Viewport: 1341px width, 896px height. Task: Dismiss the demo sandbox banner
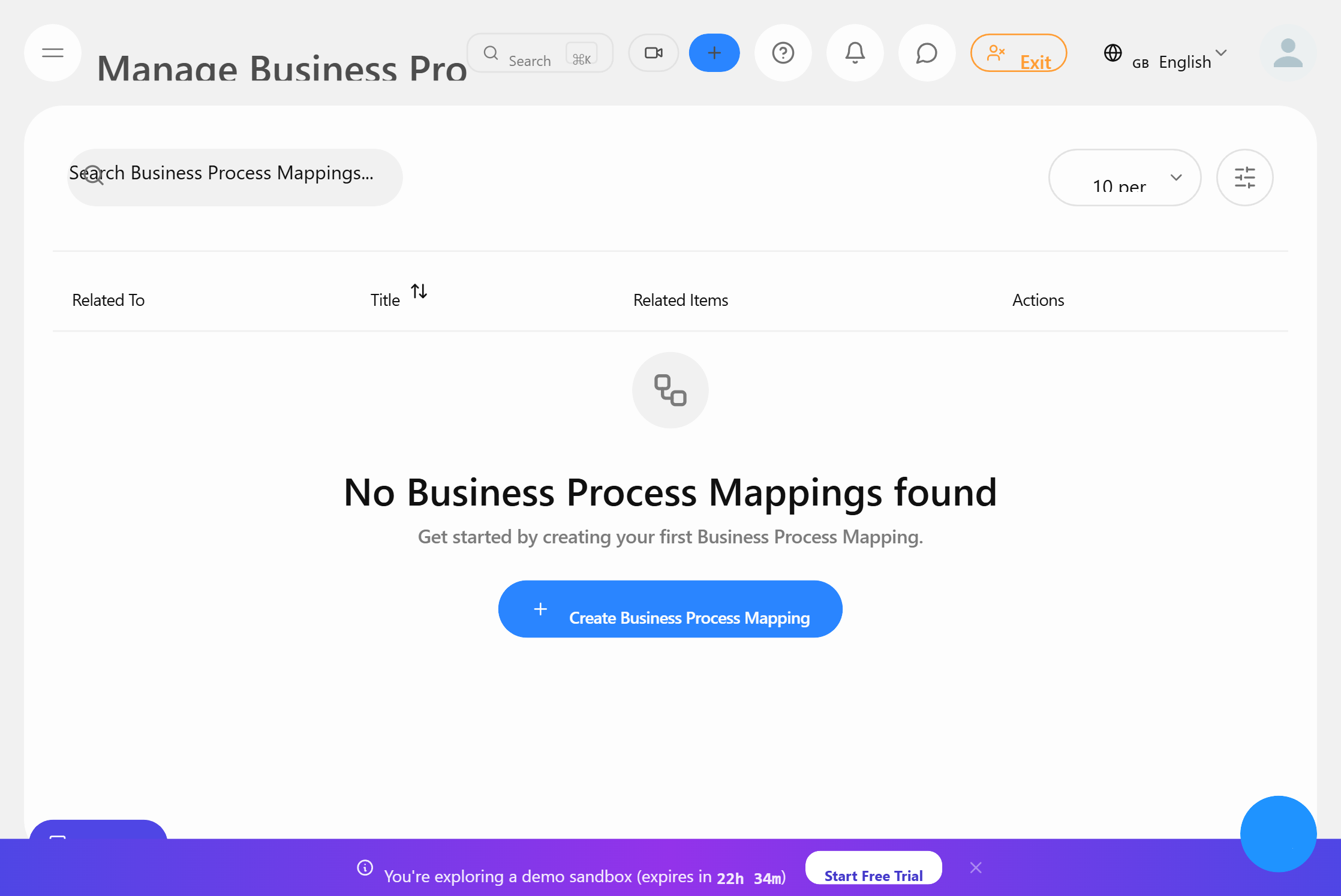coord(976,867)
